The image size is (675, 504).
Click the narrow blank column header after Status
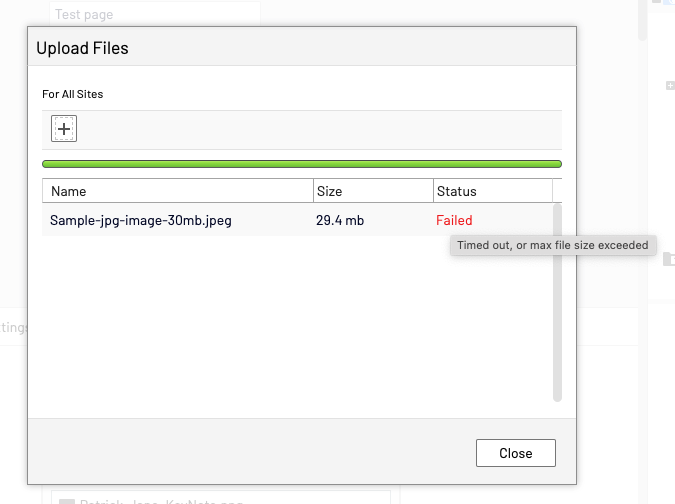click(557, 191)
